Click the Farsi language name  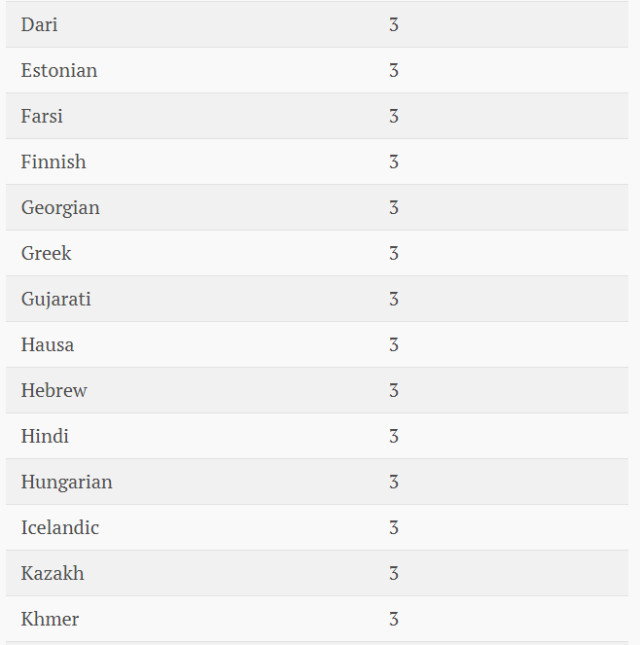(x=42, y=116)
